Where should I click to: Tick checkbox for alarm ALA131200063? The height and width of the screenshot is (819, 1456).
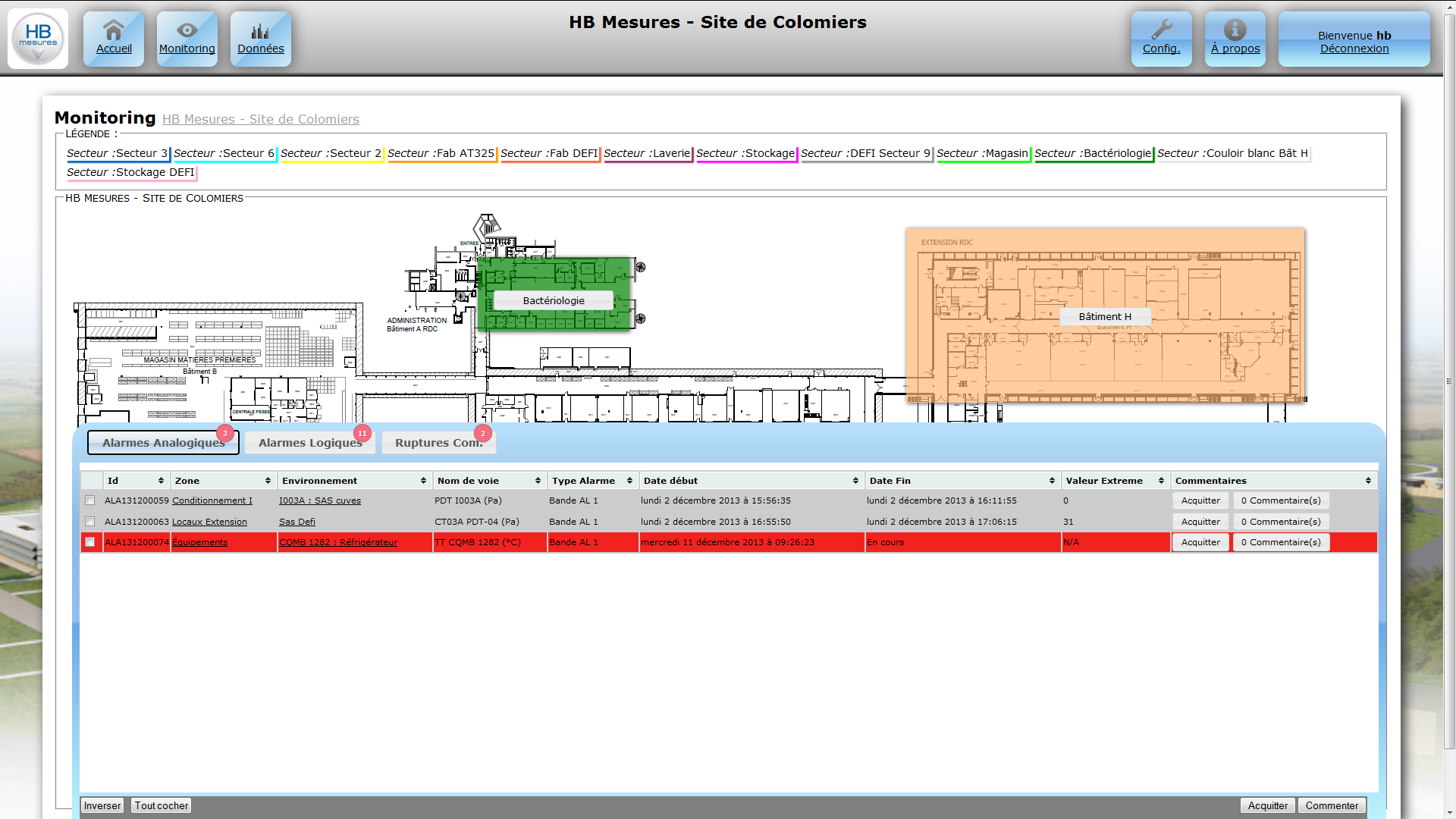(x=90, y=522)
